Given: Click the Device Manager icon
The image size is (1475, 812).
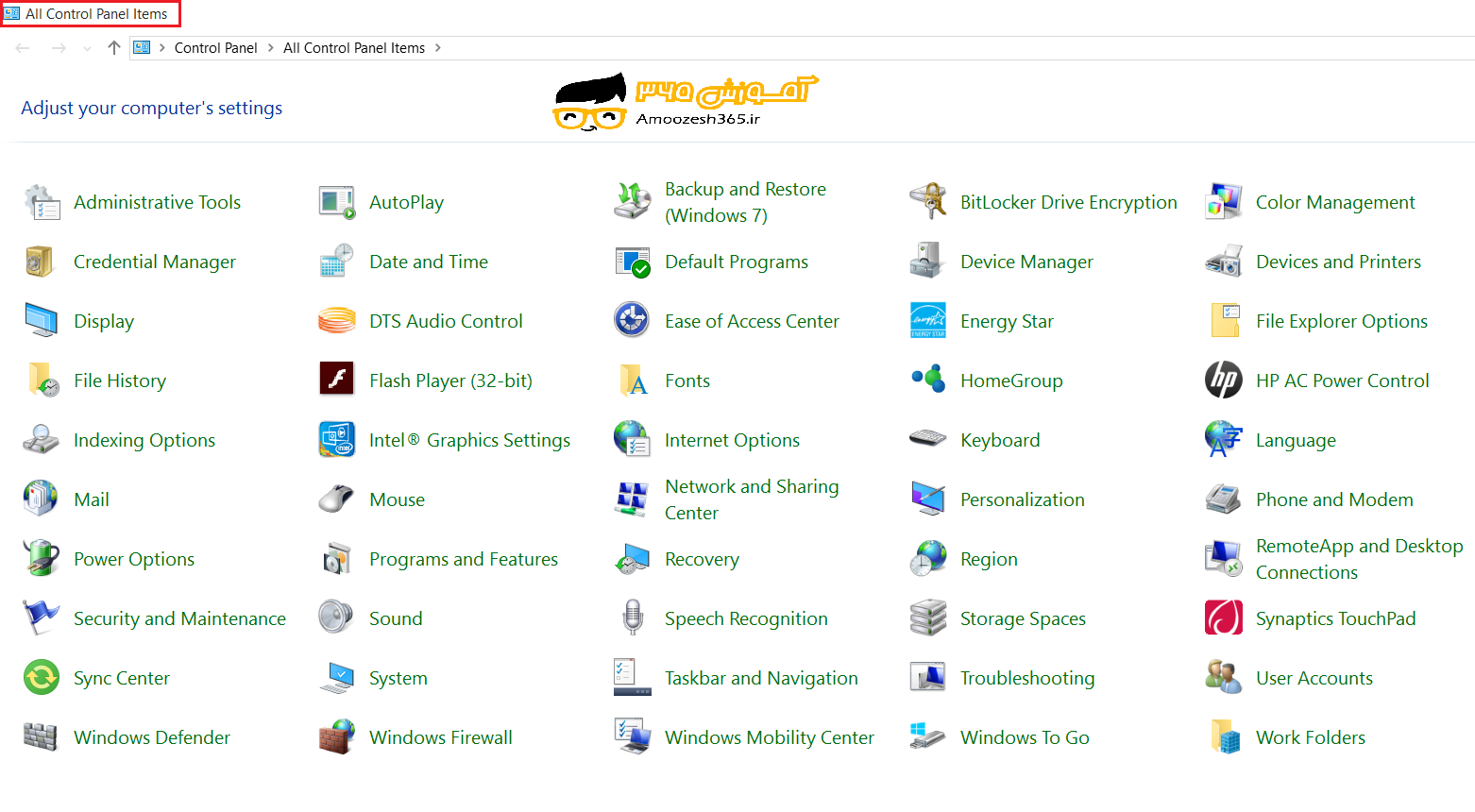Looking at the screenshot, I should coord(928,262).
